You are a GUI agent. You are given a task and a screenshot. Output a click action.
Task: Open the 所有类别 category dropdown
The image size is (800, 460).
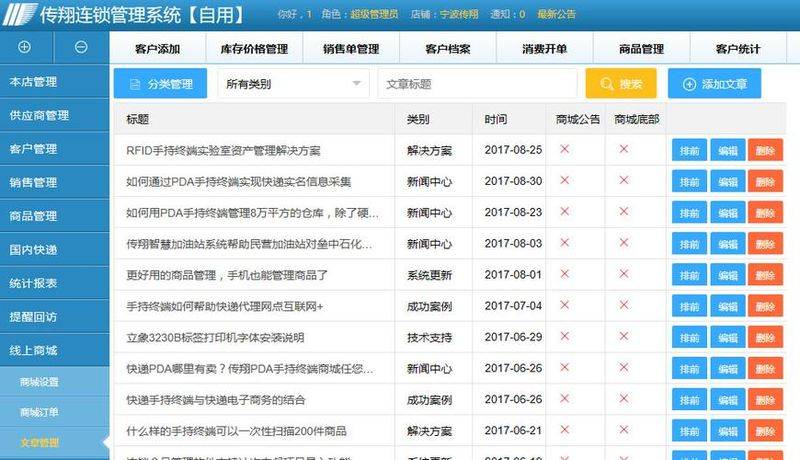(293, 84)
